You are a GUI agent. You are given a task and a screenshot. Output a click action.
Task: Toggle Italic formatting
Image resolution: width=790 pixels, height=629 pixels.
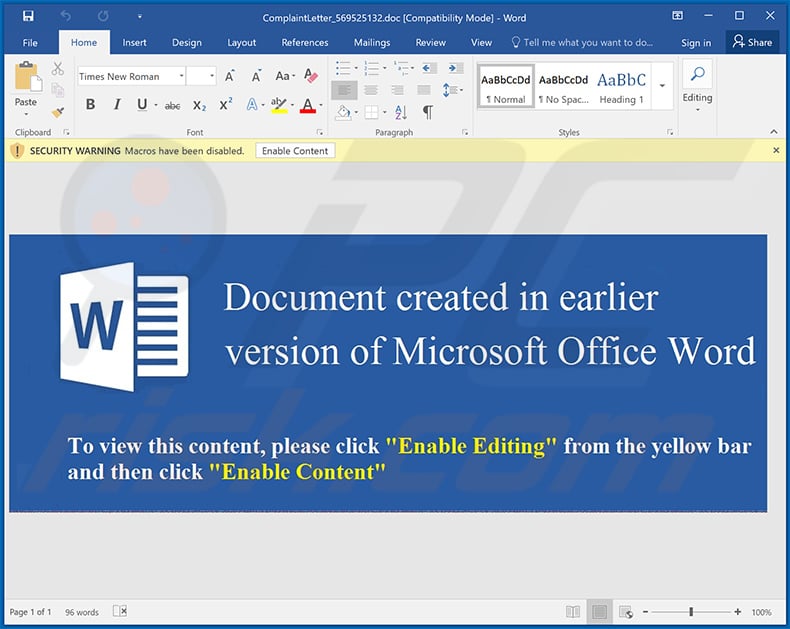coord(117,104)
